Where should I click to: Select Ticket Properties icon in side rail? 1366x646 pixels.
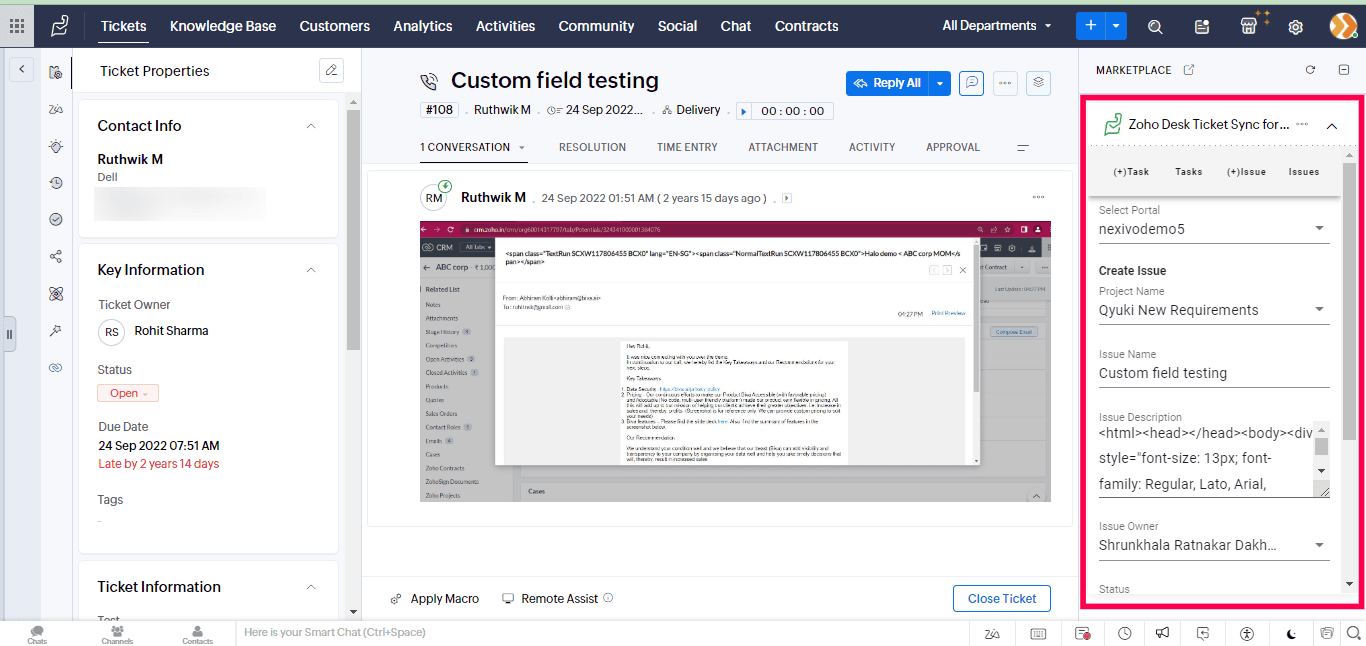pyautogui.click(x=56, y=72)
